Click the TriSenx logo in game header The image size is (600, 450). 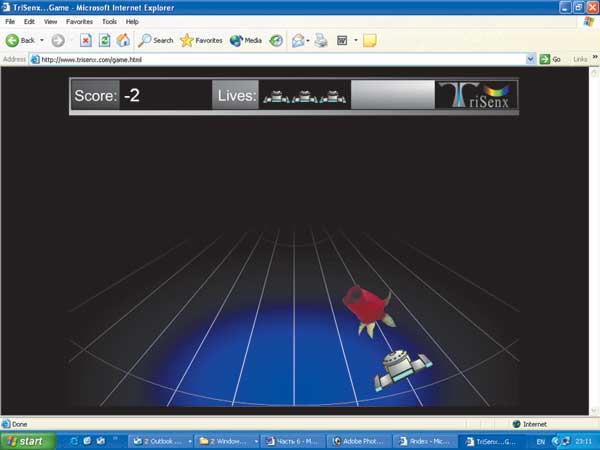[x=477, y=96]
